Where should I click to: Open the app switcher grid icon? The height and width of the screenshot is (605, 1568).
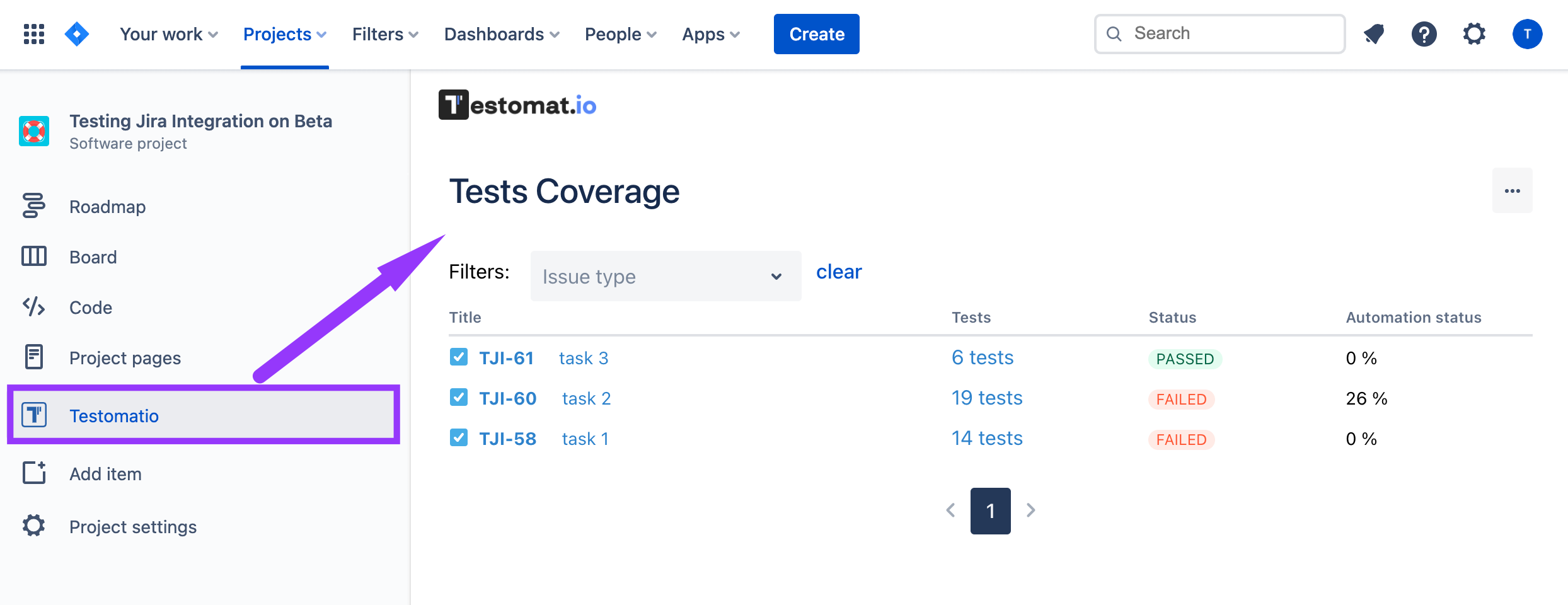pyautogui.click(x=34, y=34)
